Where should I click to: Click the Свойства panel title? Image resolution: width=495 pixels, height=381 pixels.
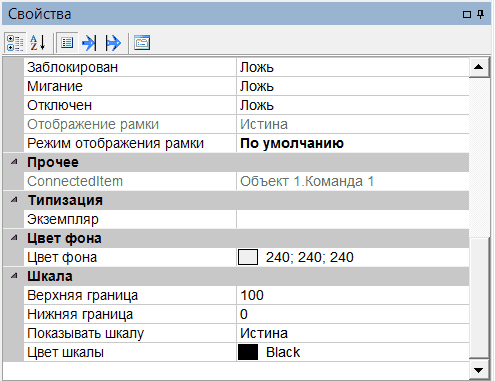tap(40, 14)
